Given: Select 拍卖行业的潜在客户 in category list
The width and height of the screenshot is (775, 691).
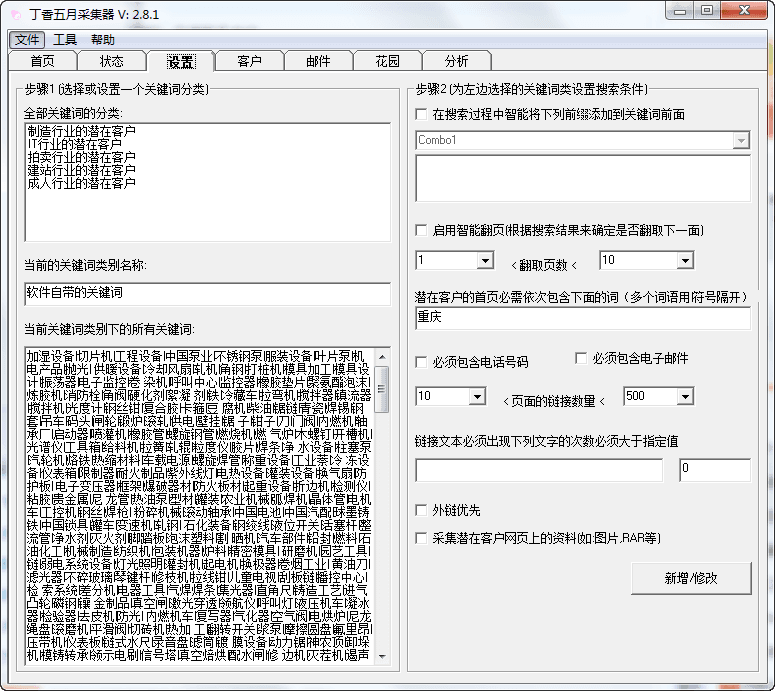Looking at the screenshot, I should pos(82,158).
